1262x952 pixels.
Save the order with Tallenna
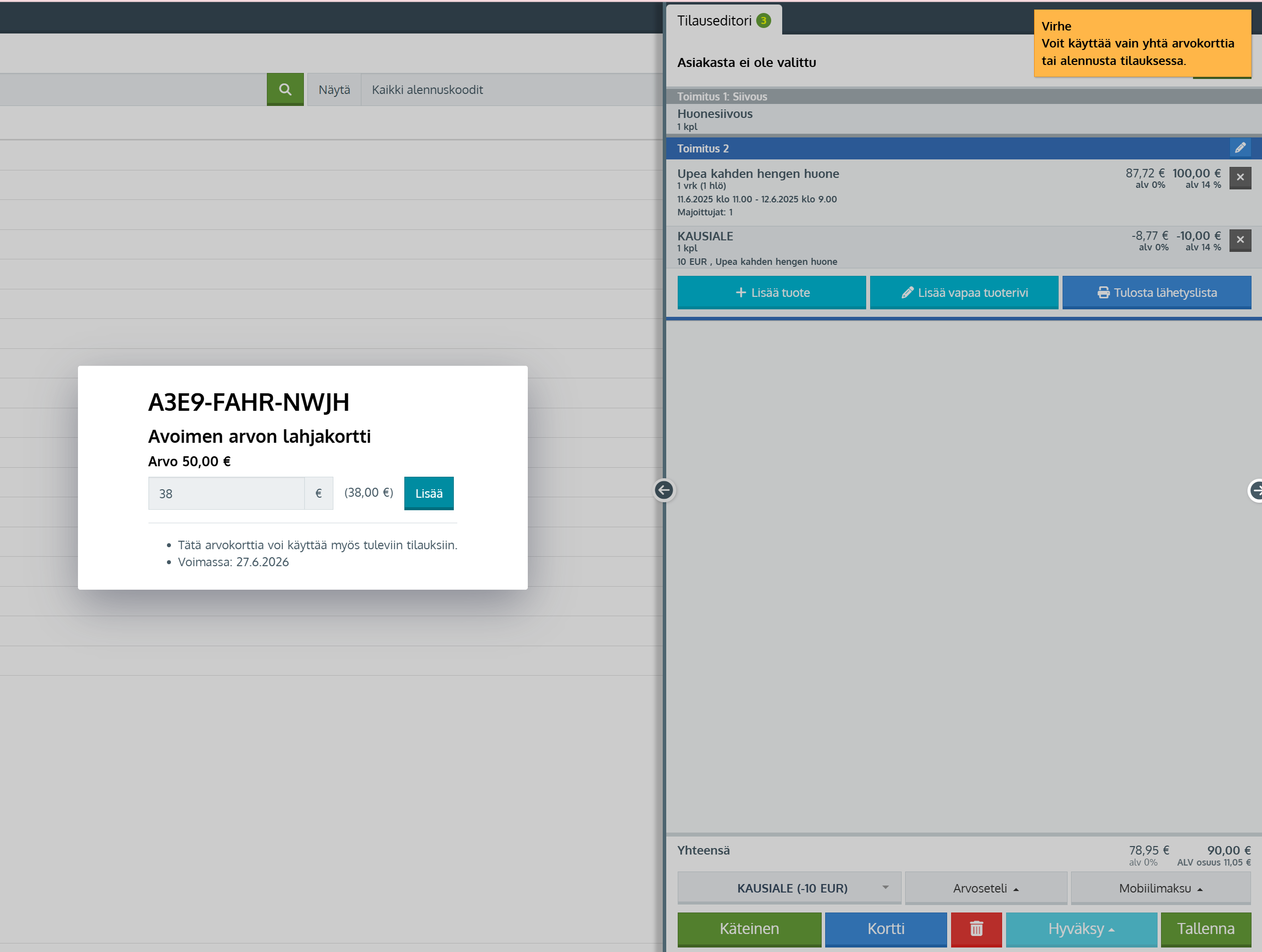point(1206,929)
